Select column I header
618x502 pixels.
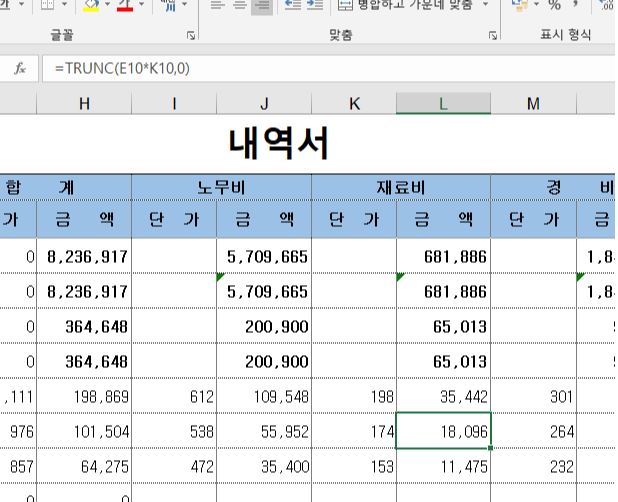(x=174, y=104)
